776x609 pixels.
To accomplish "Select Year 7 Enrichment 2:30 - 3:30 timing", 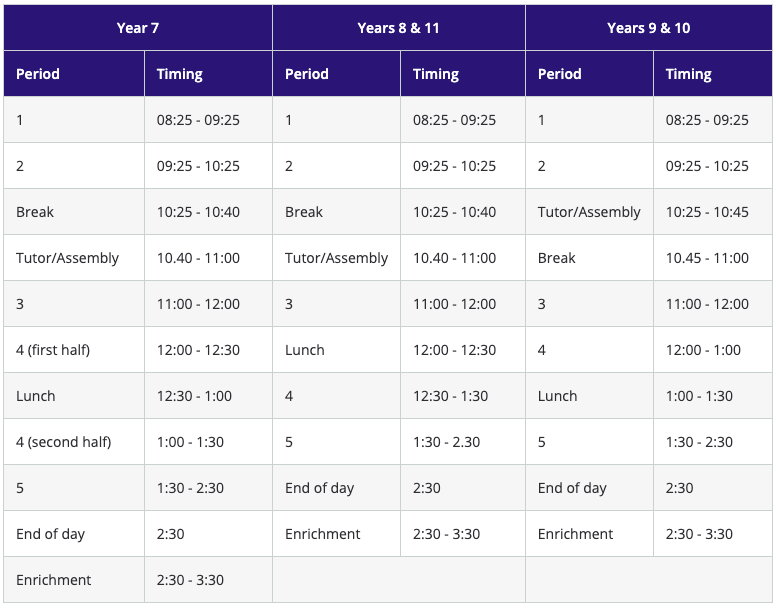I will [x=208, y=580].
